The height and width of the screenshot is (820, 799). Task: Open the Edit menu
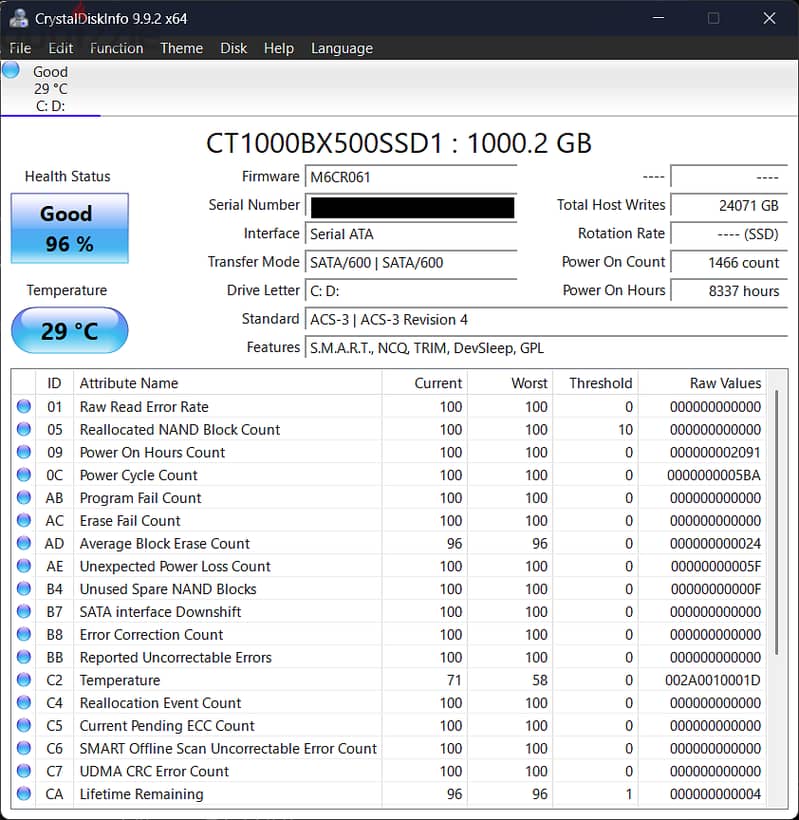(x=61, y=48)
